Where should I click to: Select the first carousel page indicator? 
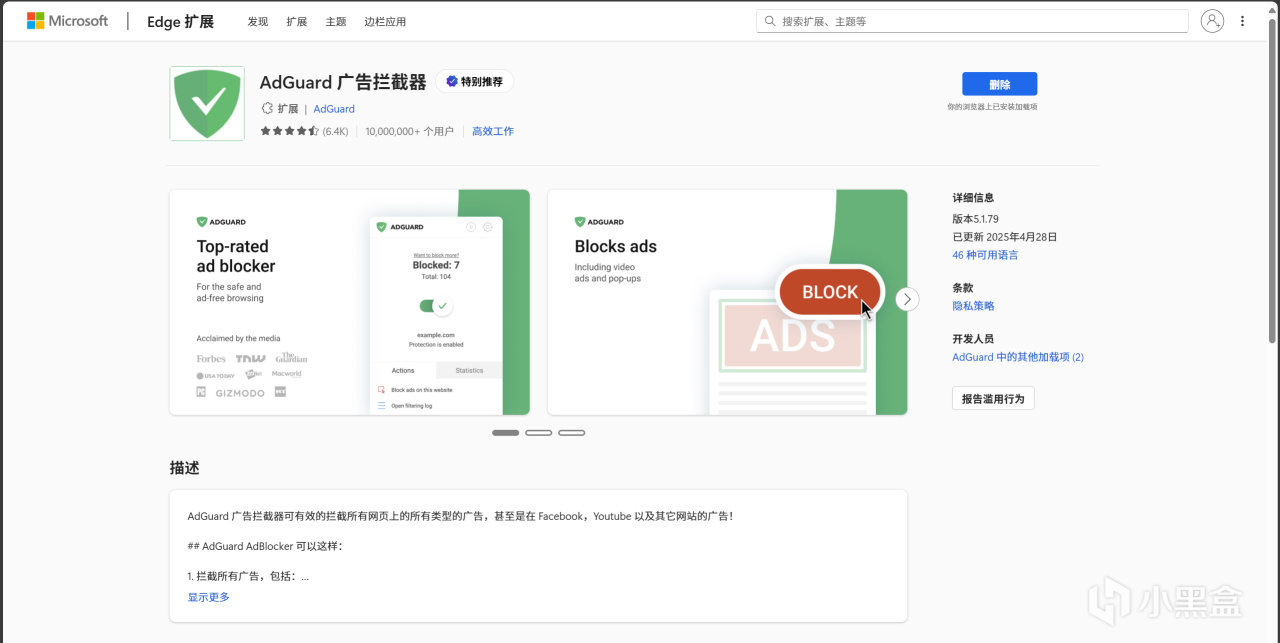pyautogui.click(x=506, y=433)
